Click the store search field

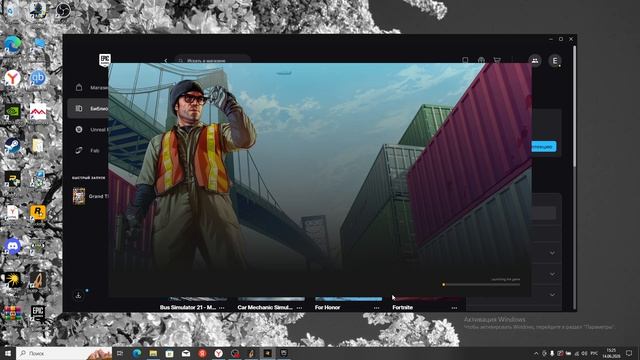(213, 60)
